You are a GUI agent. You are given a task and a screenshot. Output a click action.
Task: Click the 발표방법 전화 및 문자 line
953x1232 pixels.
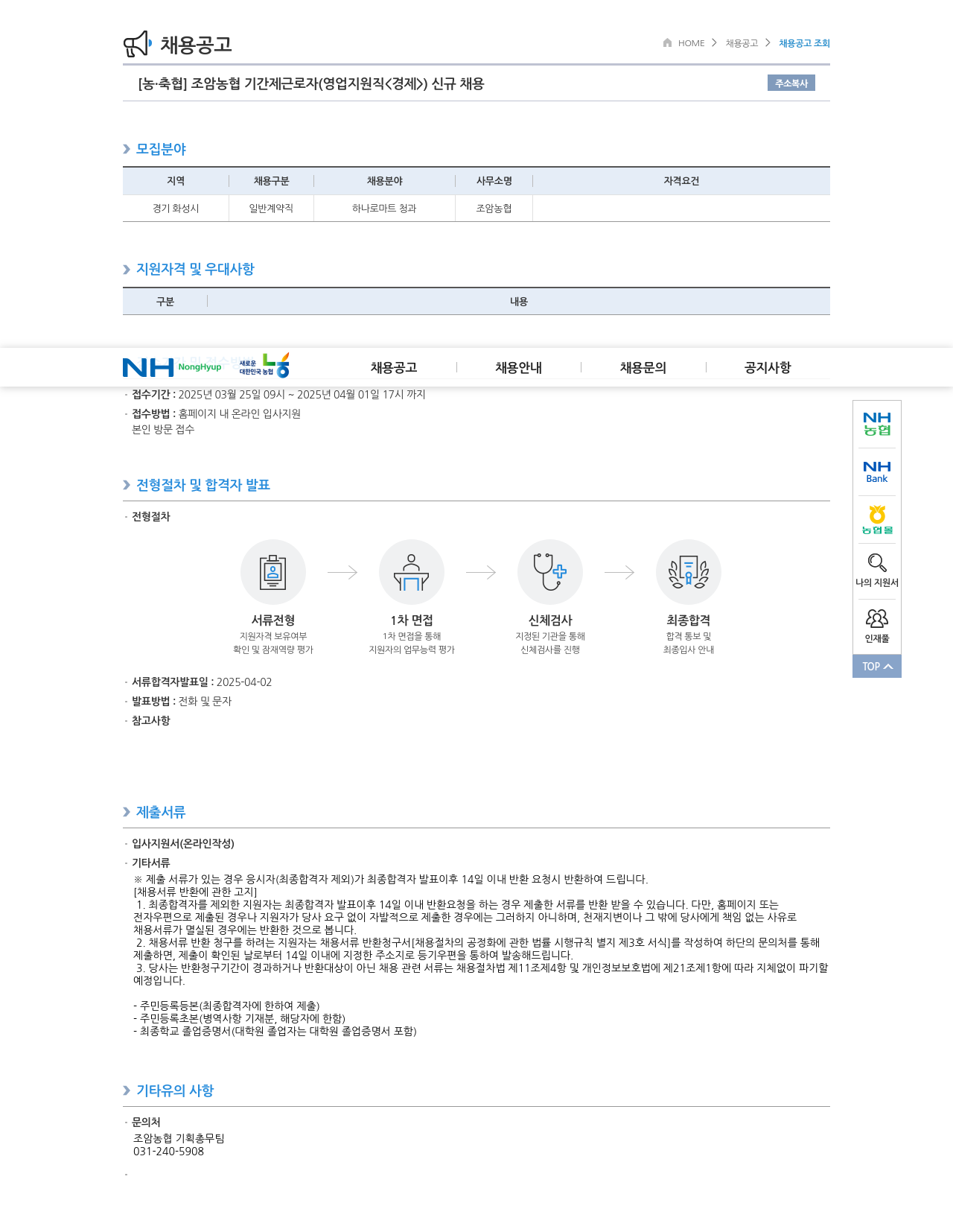182,702
